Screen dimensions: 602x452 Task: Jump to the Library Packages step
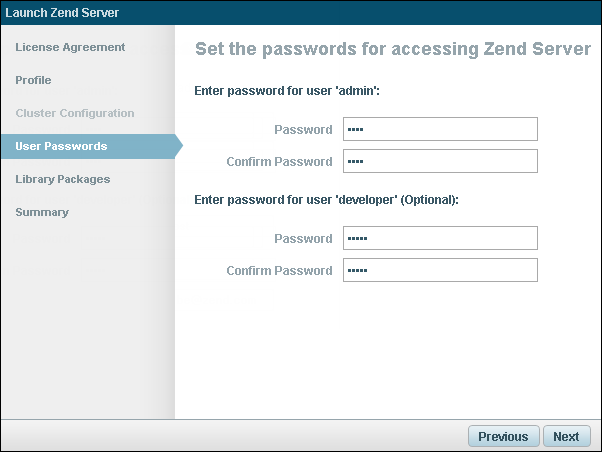pos(62,179)
